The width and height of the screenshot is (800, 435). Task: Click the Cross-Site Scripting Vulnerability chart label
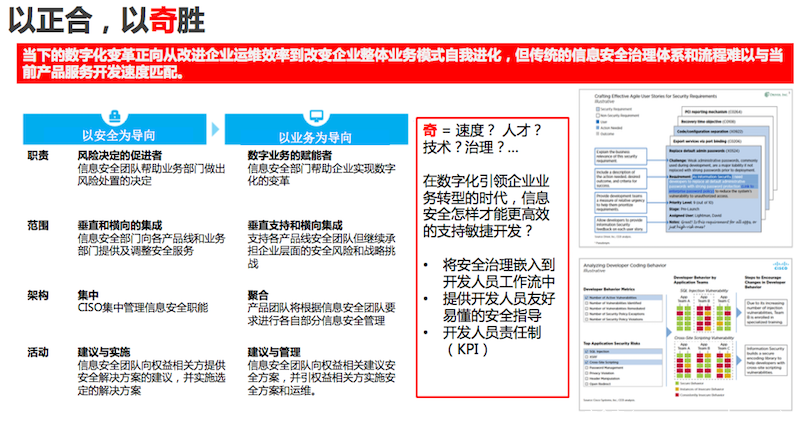click(x=704, y=338)
